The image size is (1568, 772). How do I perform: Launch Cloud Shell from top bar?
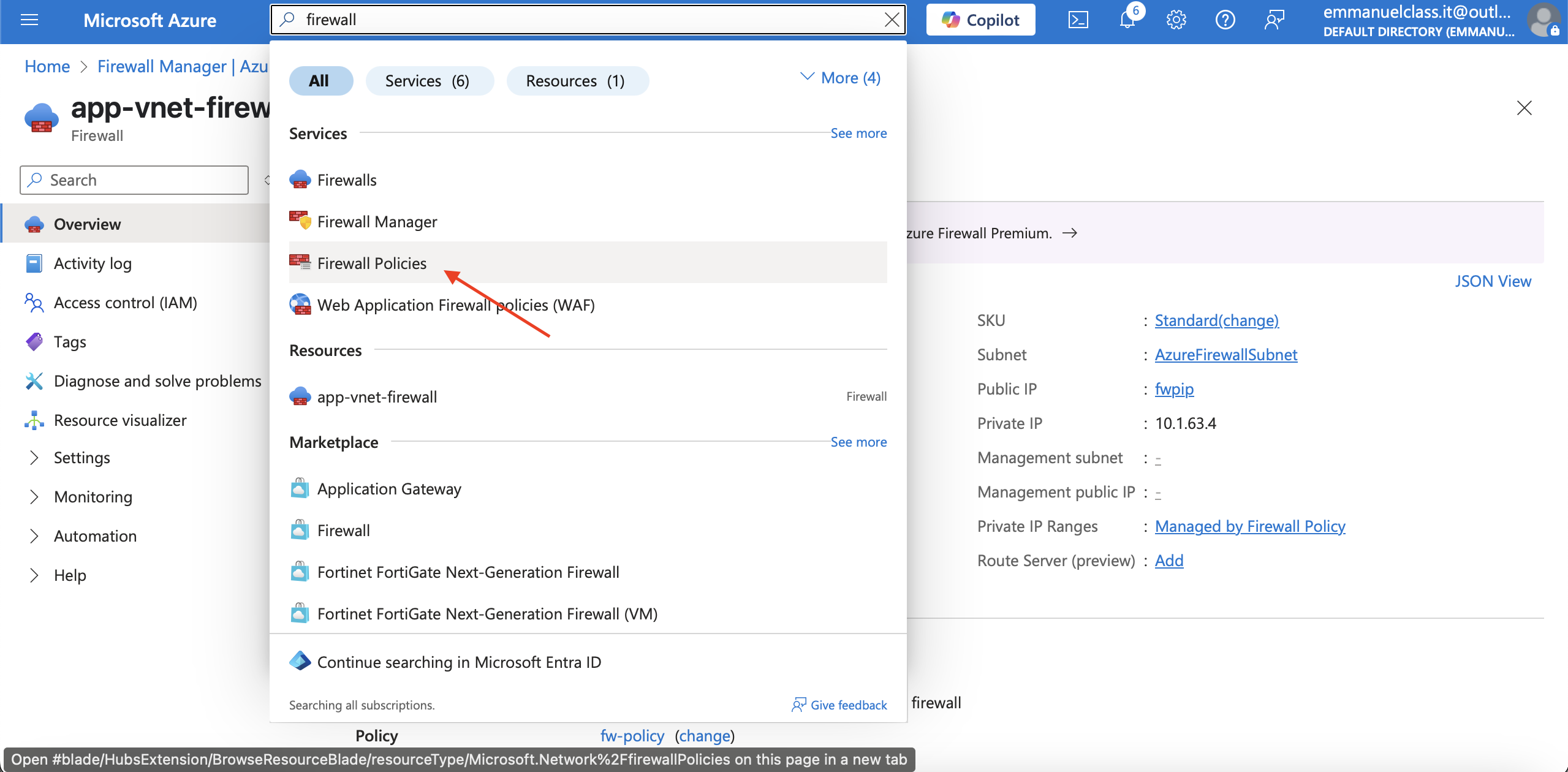click(1078, 20)
